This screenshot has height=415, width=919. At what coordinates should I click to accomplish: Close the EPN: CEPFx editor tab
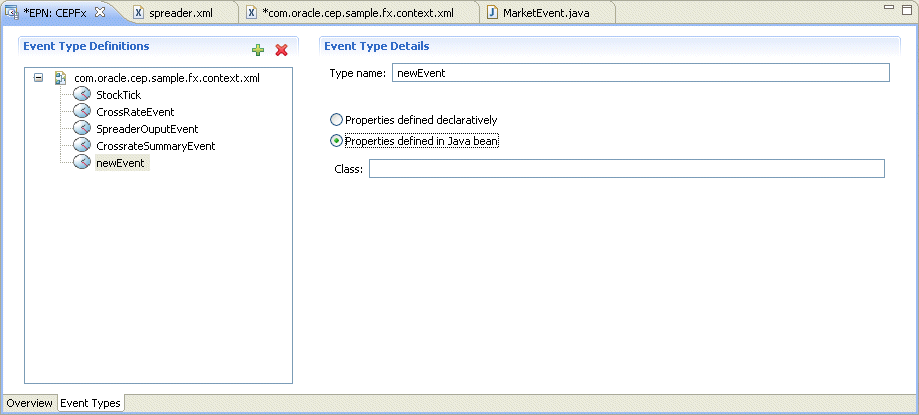[x=100, y=12]
